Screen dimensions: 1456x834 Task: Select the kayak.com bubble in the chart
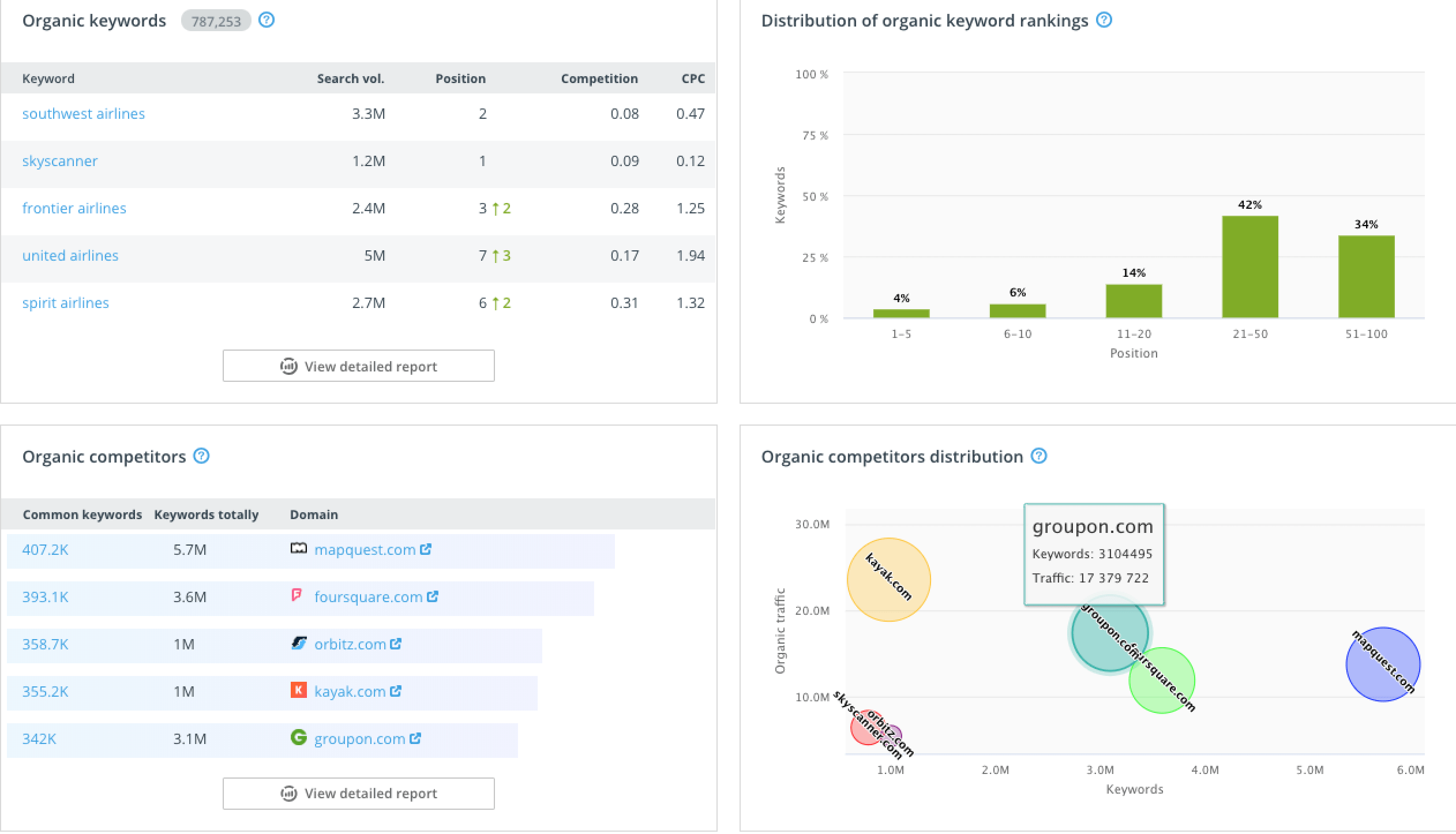(889, 579)
